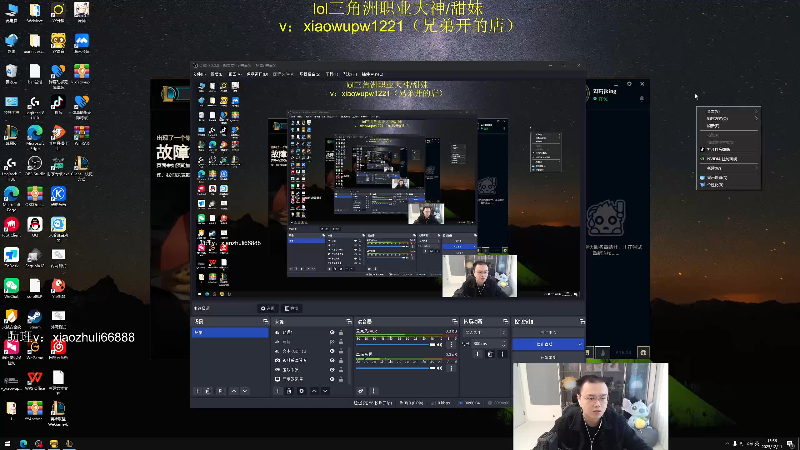Click webcam overlay inside the OBS preview
The height and width of the screenshot is (450, 800).
[x=480, y=276]
